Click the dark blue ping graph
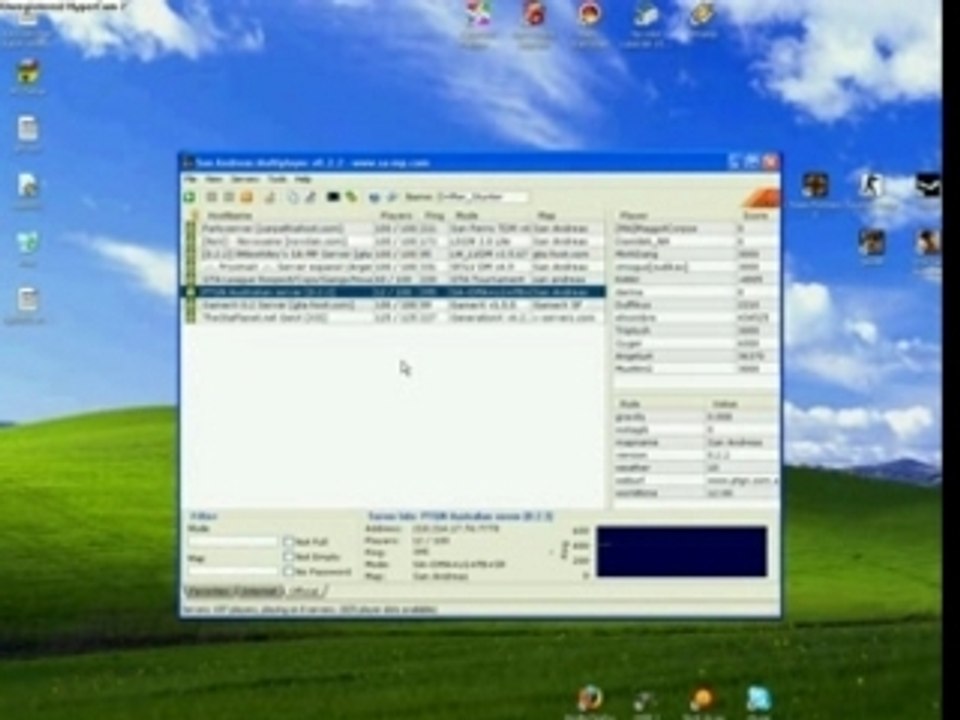Screen dimensions: 960x720 click(x=681, y=551)
